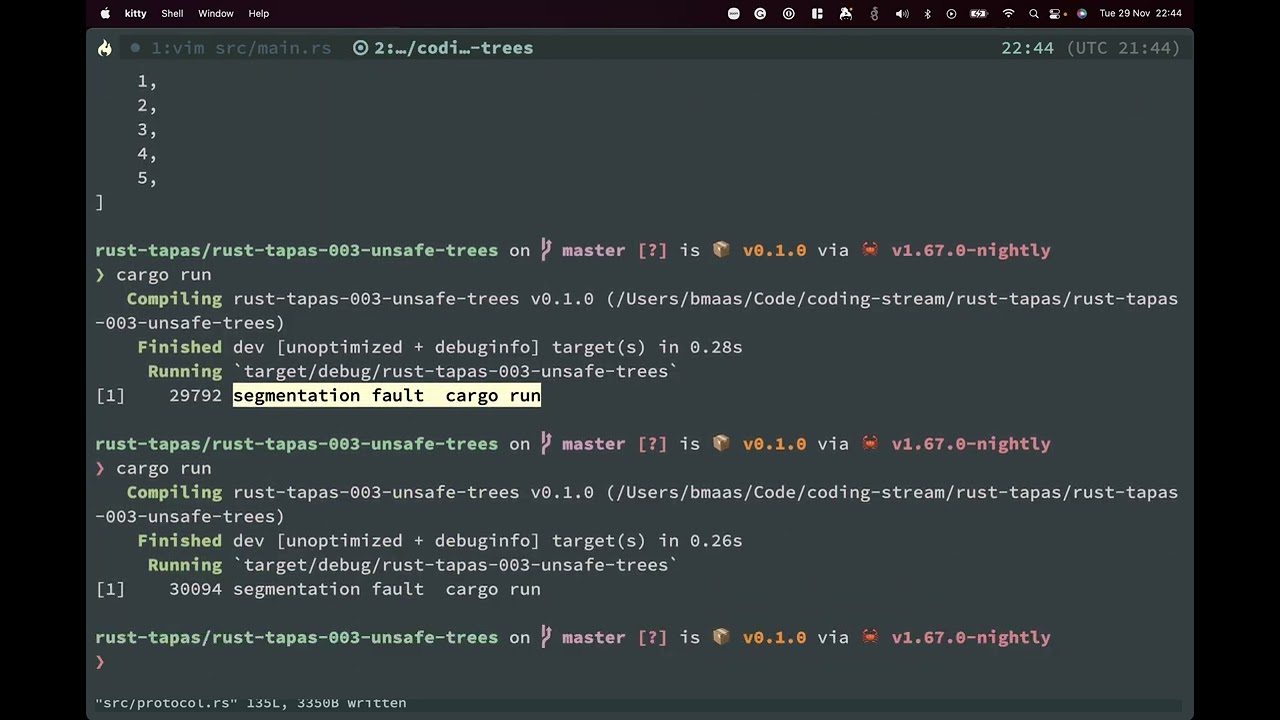Click the dimmed treble-clef-like menu bar icon
This screenshot has width=1280, height=720.
click(x=875, y=13)
